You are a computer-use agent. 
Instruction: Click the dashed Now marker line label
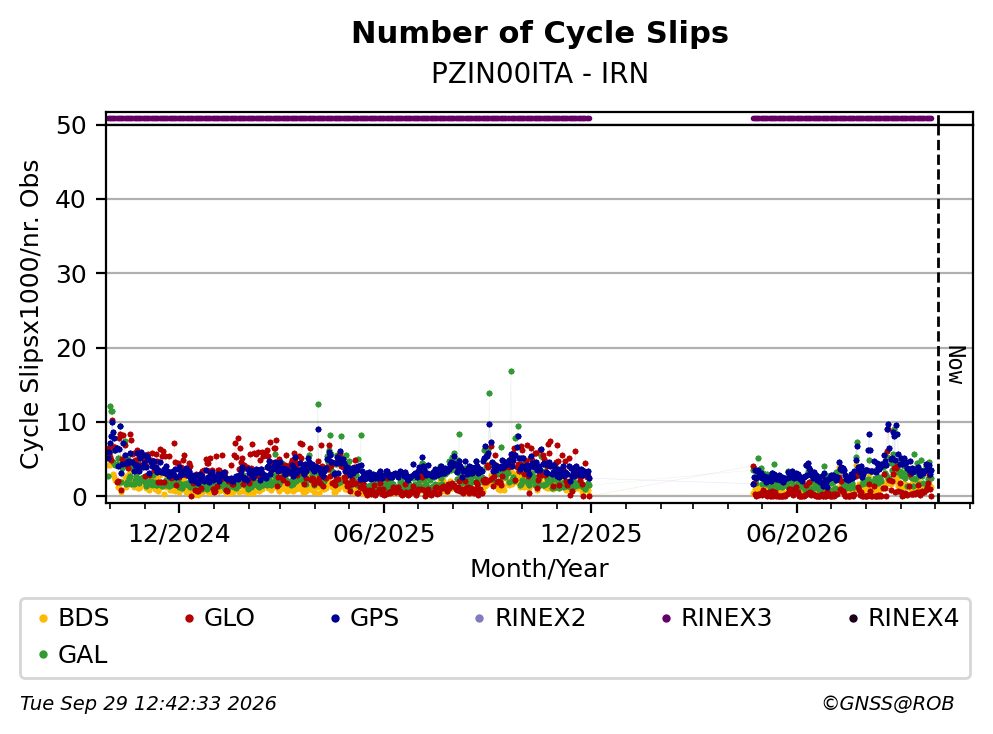tap(956, 365)
